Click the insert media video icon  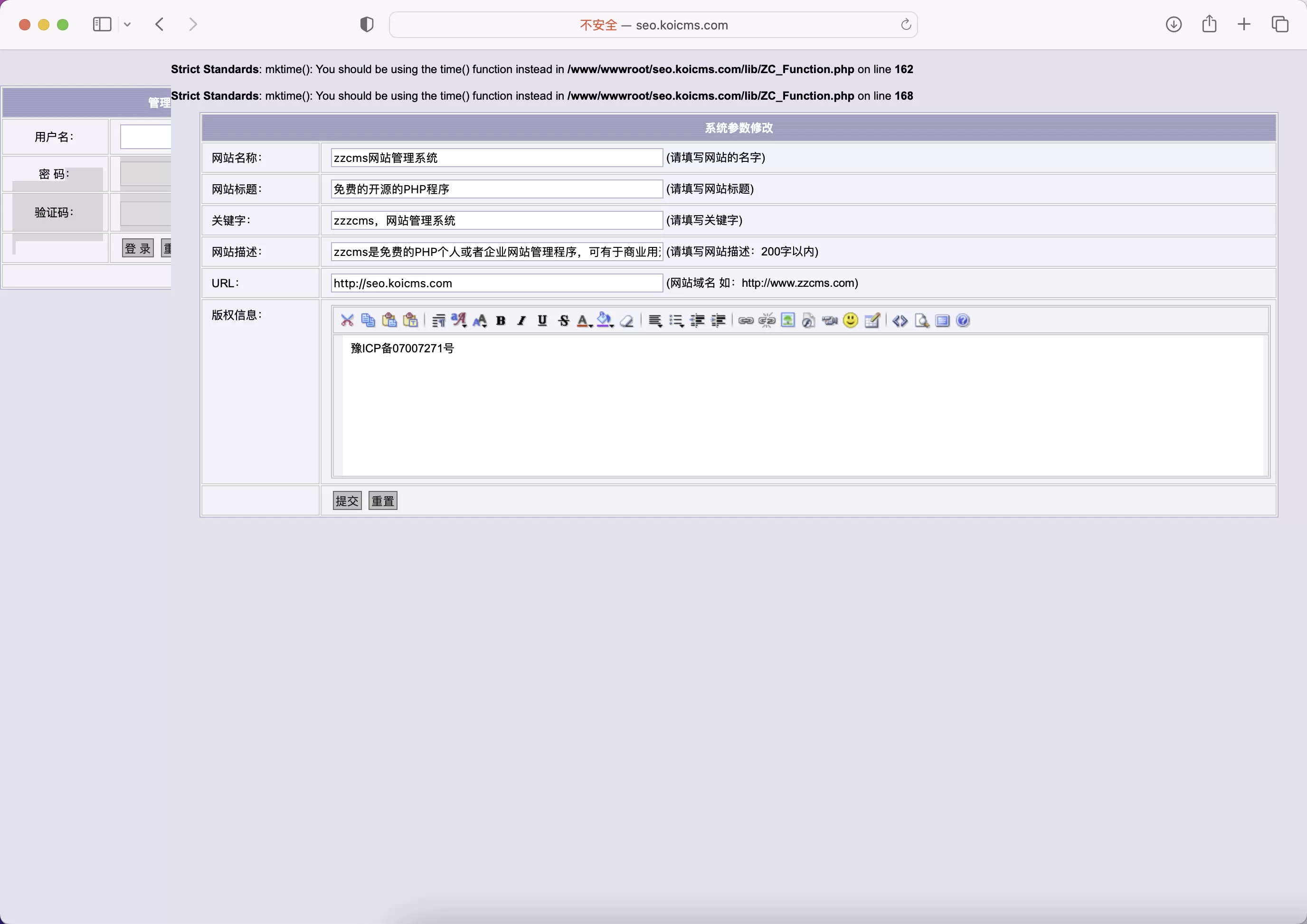[x=830, y=321]
